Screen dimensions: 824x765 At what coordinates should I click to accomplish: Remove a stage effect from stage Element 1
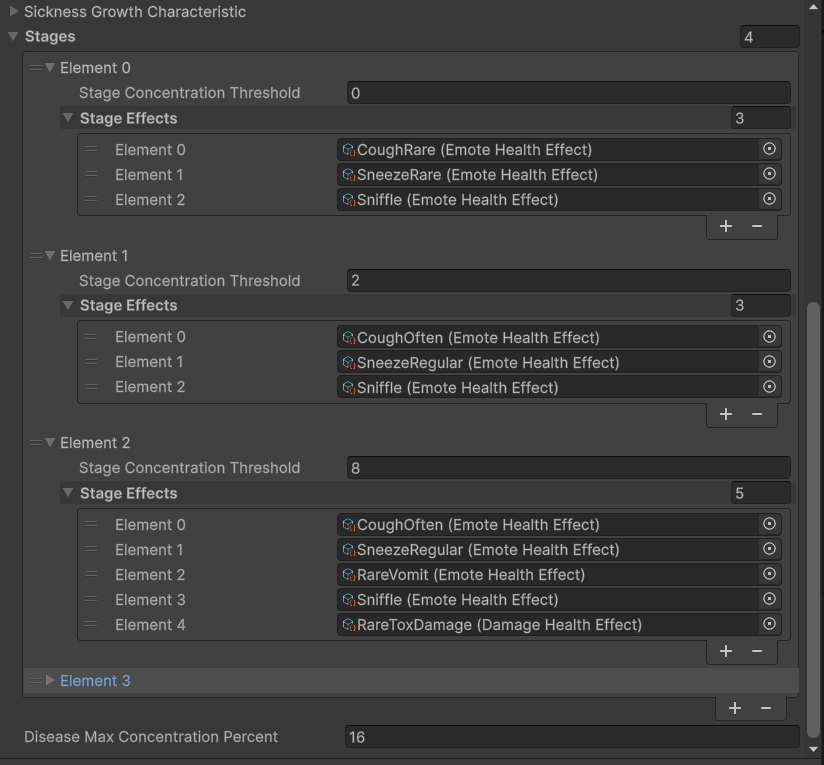(757, 414)
